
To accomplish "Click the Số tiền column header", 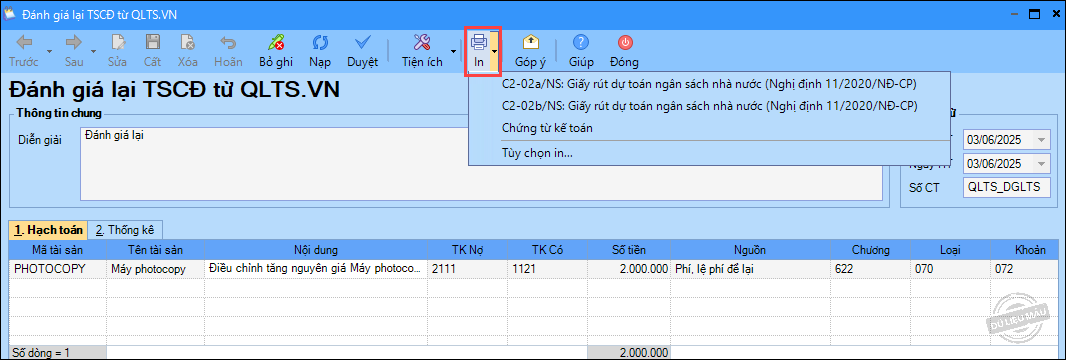I will (629, 249).
